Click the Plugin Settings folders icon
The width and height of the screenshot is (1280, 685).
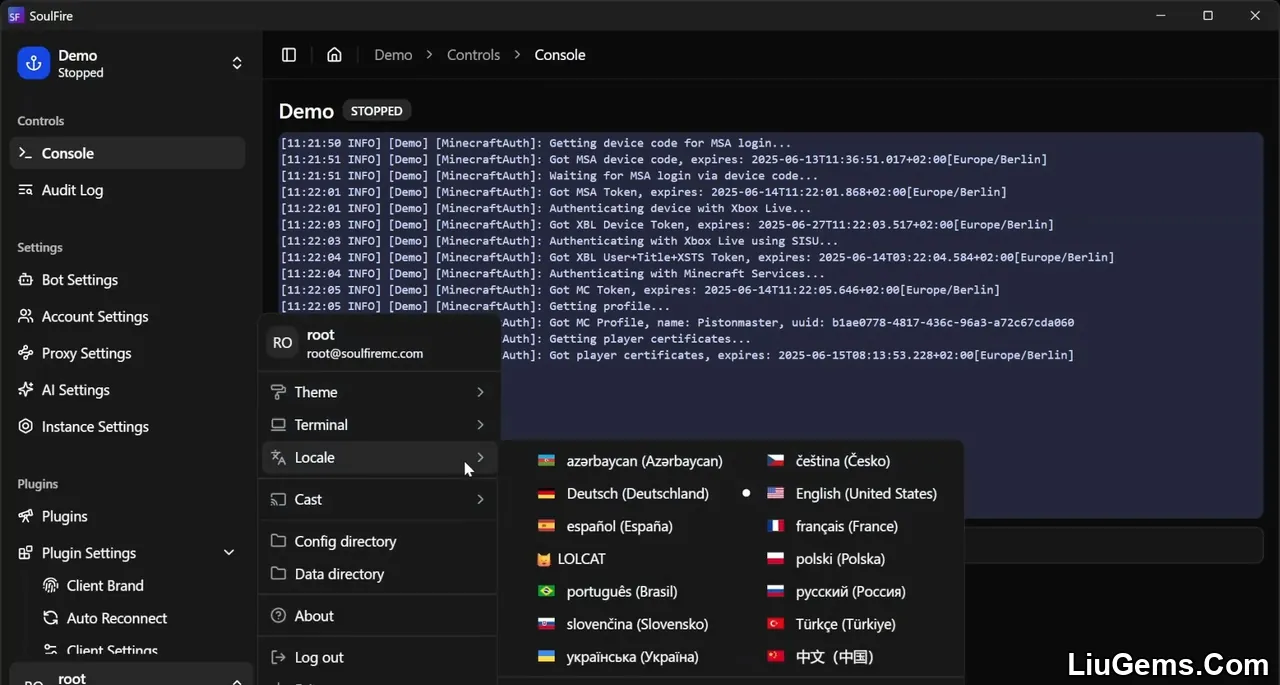(x=26, y=553)
